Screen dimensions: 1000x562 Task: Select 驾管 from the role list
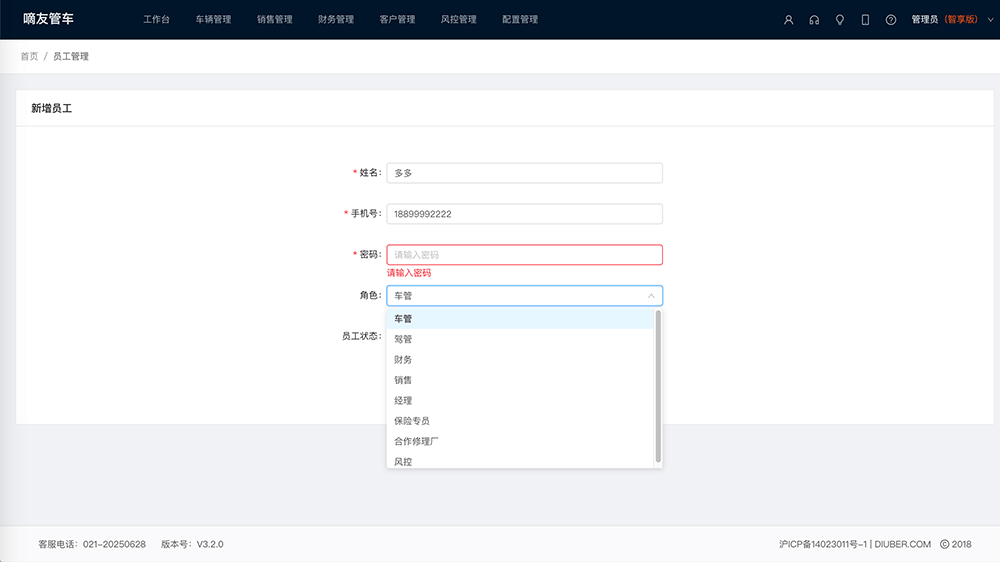404,339
